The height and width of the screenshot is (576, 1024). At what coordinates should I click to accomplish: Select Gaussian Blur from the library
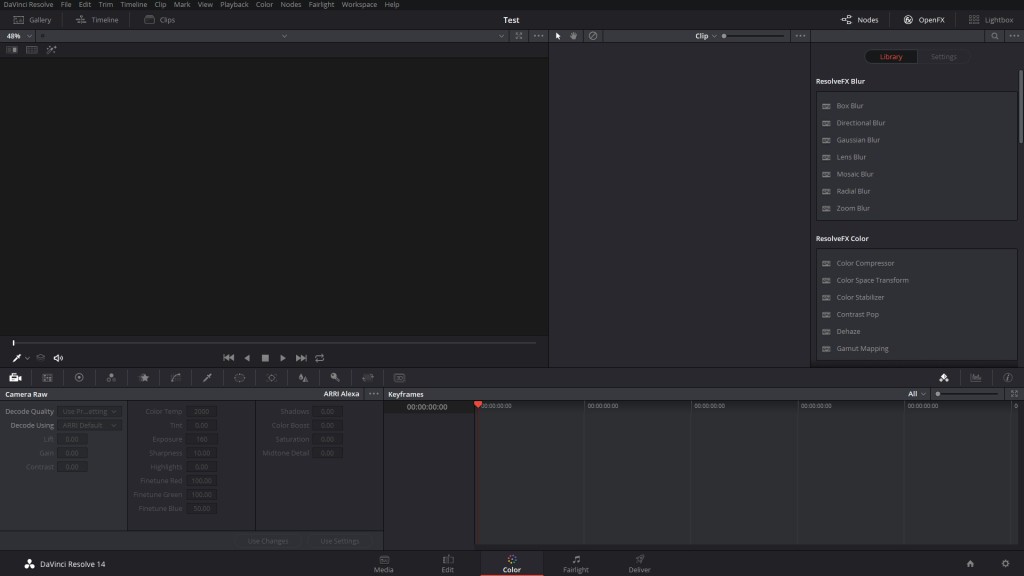pos(857,140)
